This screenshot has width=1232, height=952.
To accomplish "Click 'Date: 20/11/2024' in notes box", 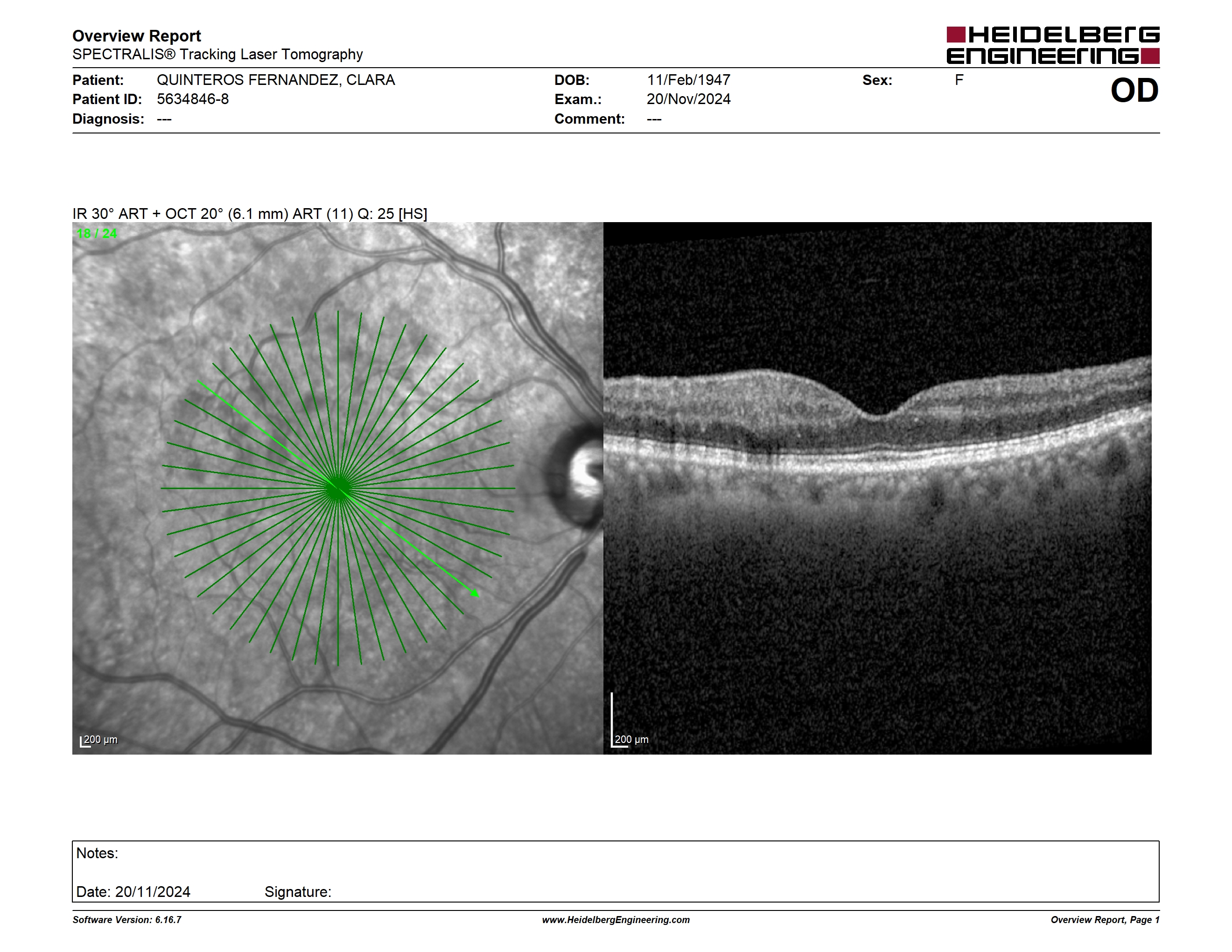I will (133, 892).
